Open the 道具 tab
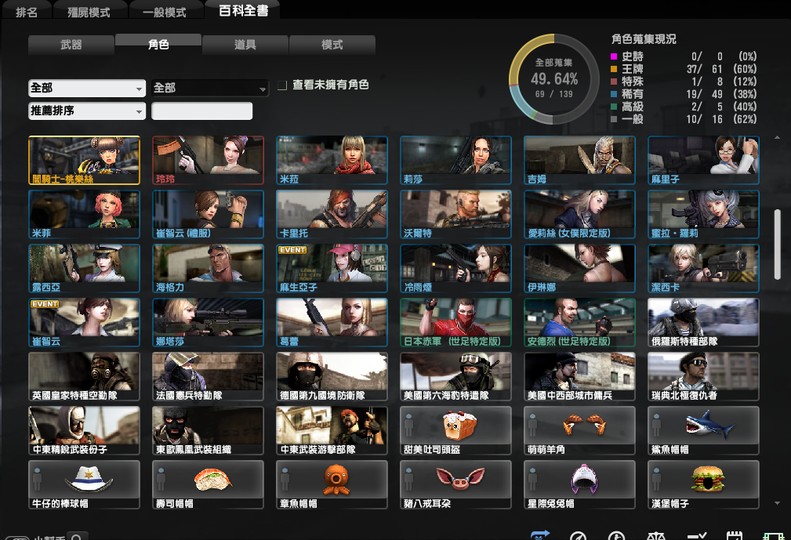 pos(245,45)
